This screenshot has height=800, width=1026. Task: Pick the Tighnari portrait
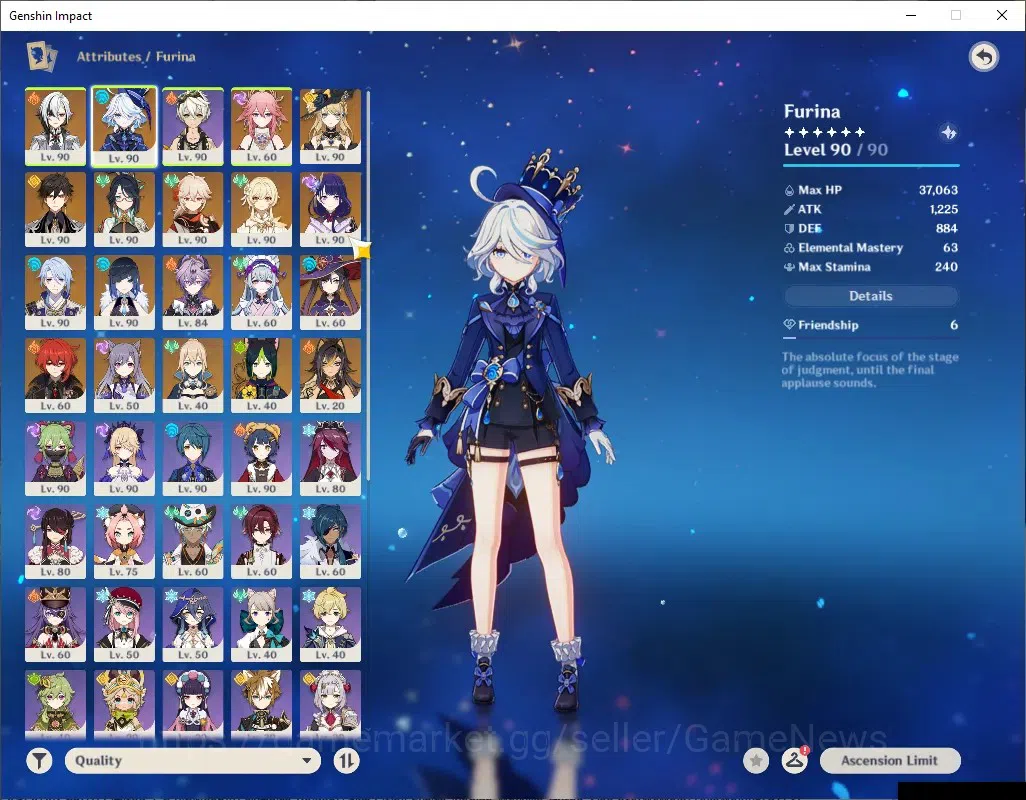261,375
